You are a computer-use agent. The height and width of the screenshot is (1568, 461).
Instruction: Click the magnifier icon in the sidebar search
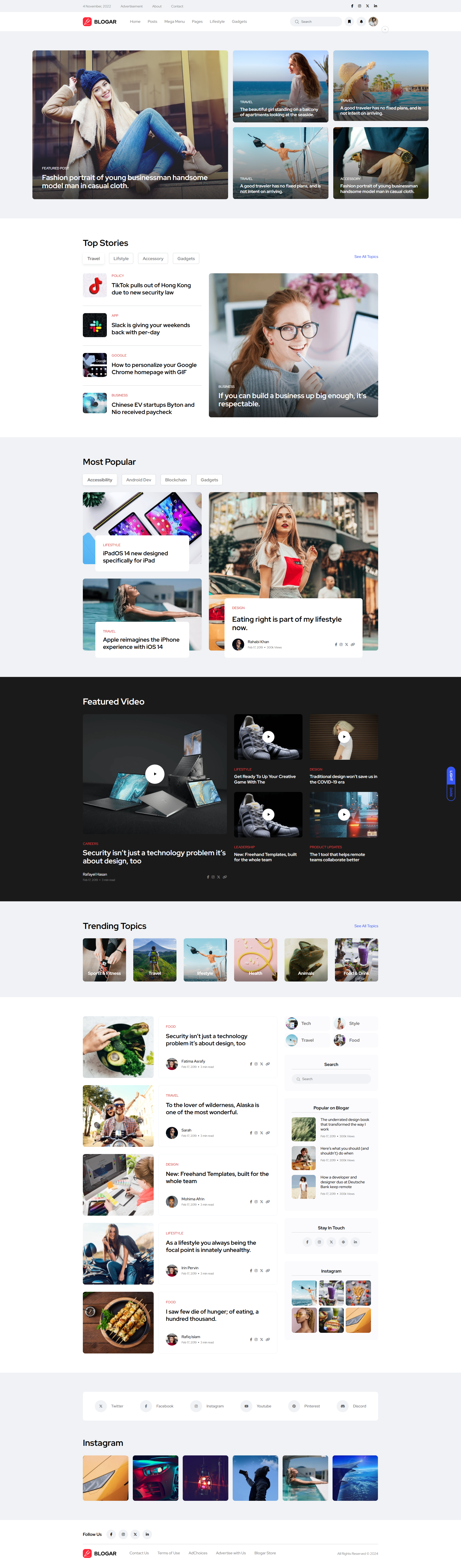coord(299,1079)
